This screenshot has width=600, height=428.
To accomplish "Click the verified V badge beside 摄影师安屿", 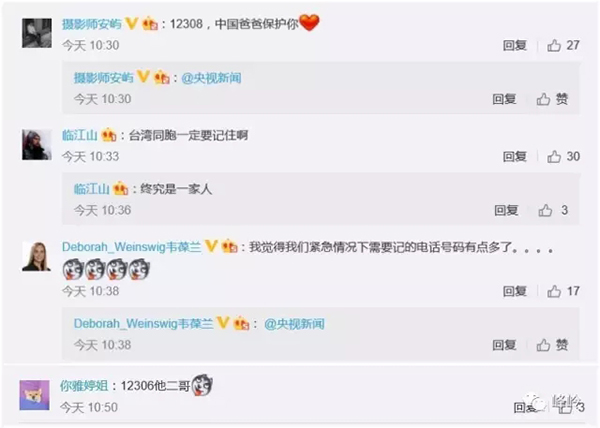I will click(131, 24).
